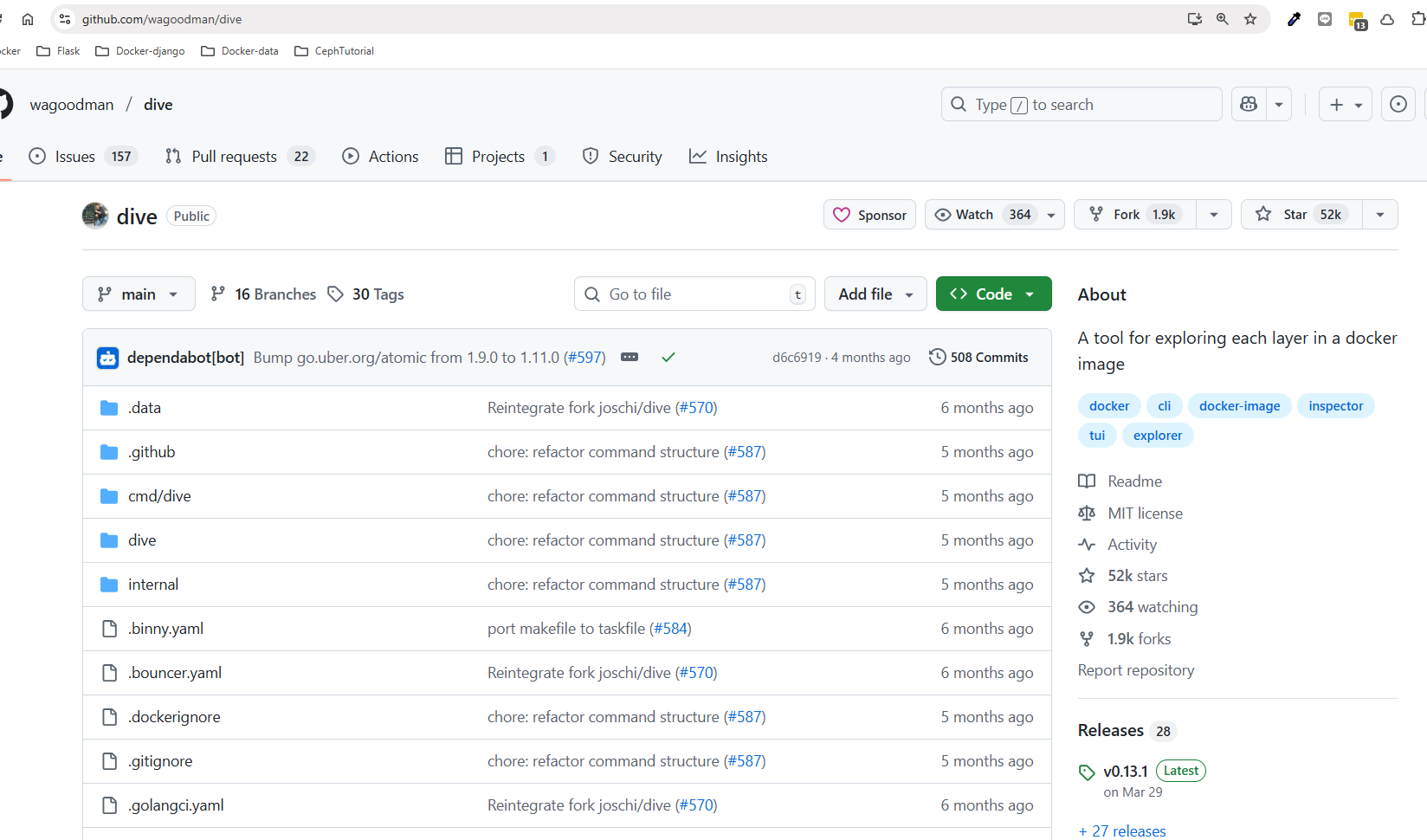The height and width of the screenshot is (840, 1427).
Task: Expand the green Code dropdown
Action: (993, 294)
